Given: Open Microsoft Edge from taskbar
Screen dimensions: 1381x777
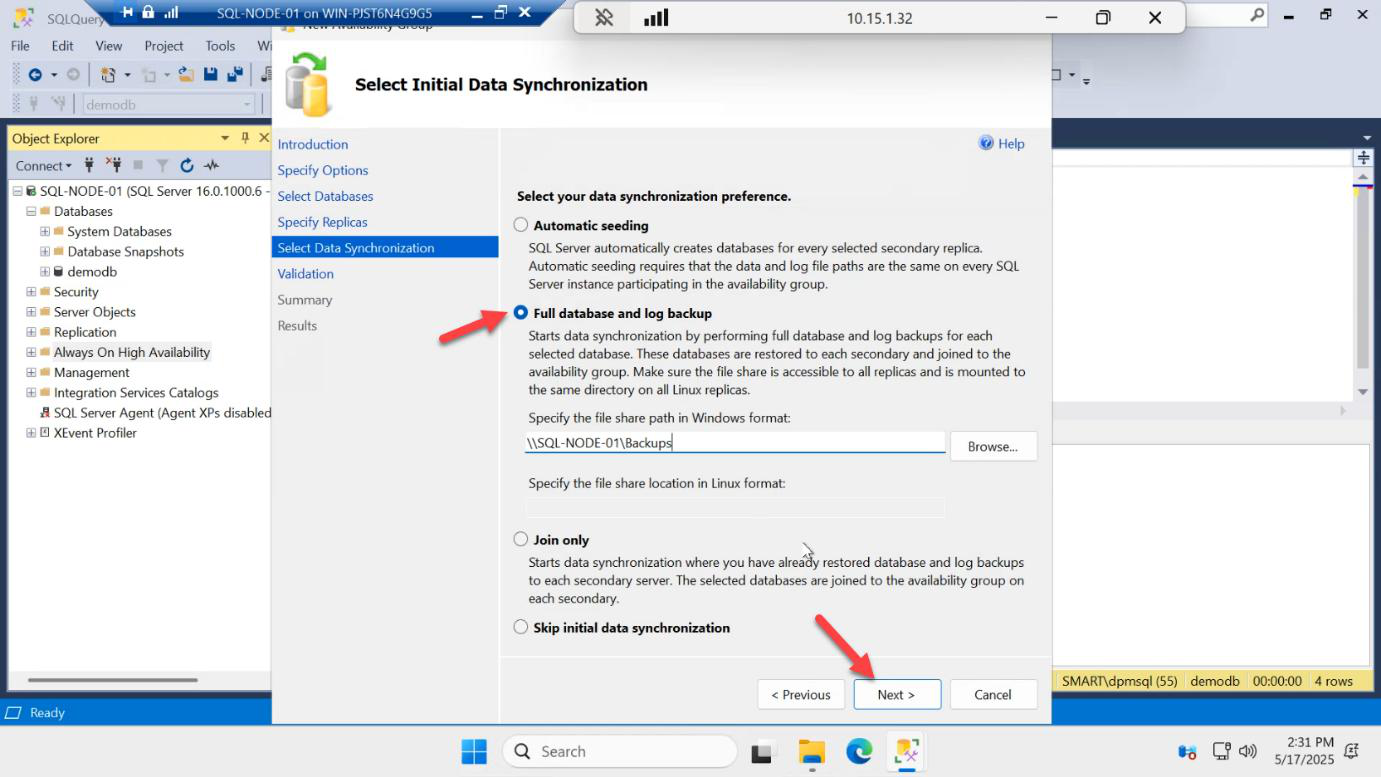Looking at the screenshot, I should (x=859, y=751).
